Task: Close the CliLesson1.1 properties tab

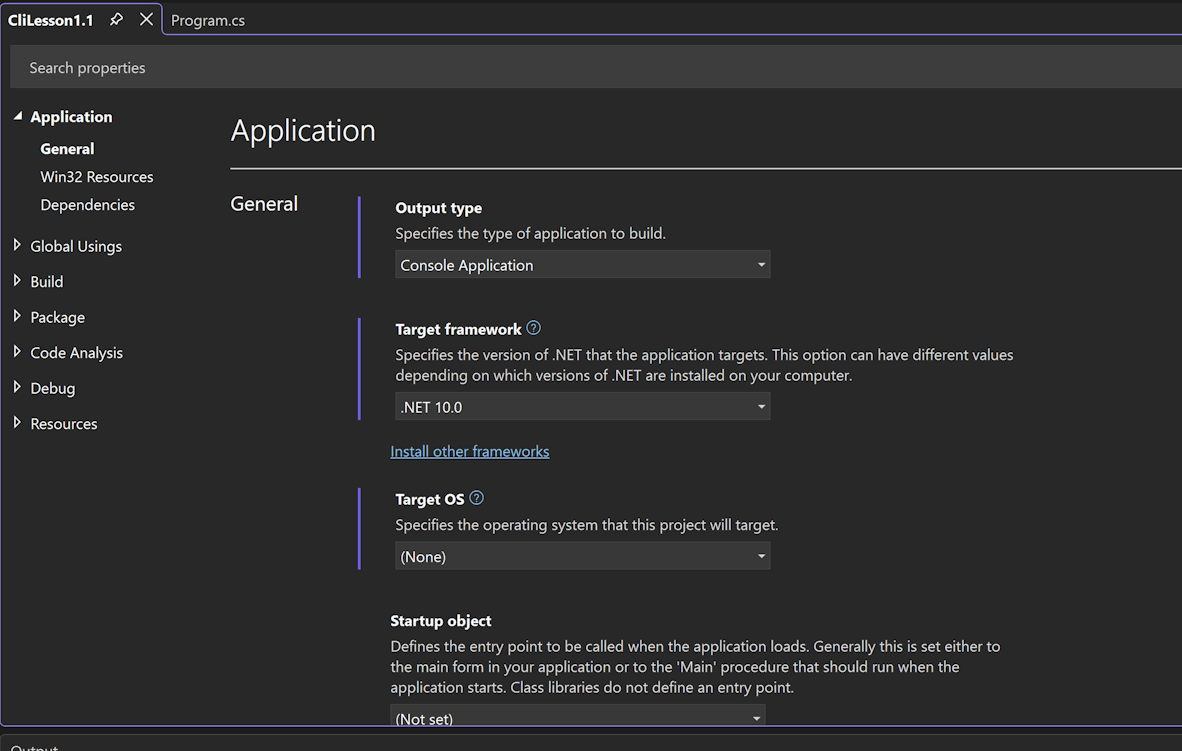Action: tap(146, 20)
